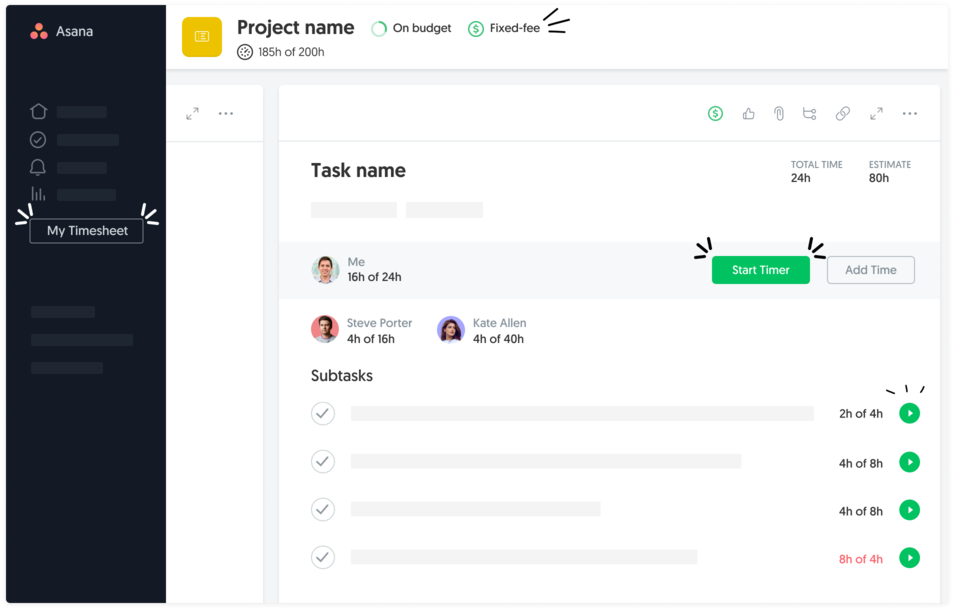The width and height of the screenshot is (954, 610).
Task: Open the left panel's three-dot menu
Action: [225, 113]
